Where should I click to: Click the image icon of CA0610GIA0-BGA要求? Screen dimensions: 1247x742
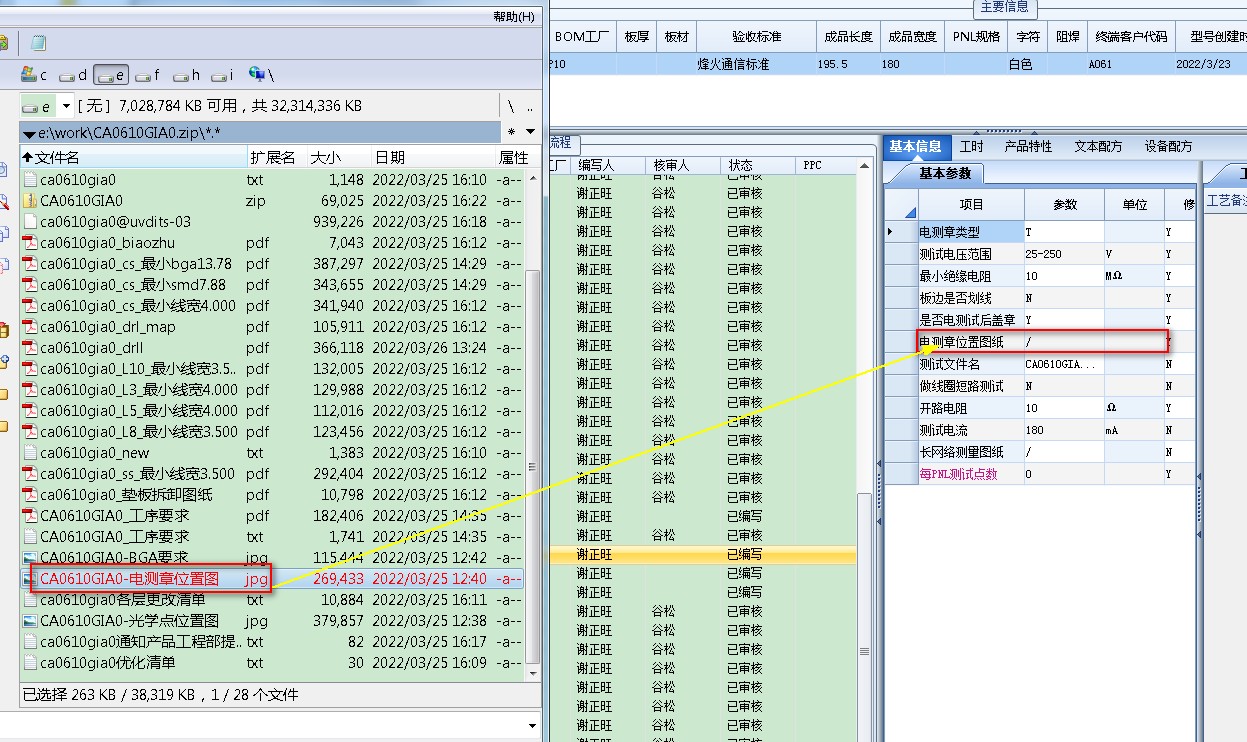[x=30, y=558]
